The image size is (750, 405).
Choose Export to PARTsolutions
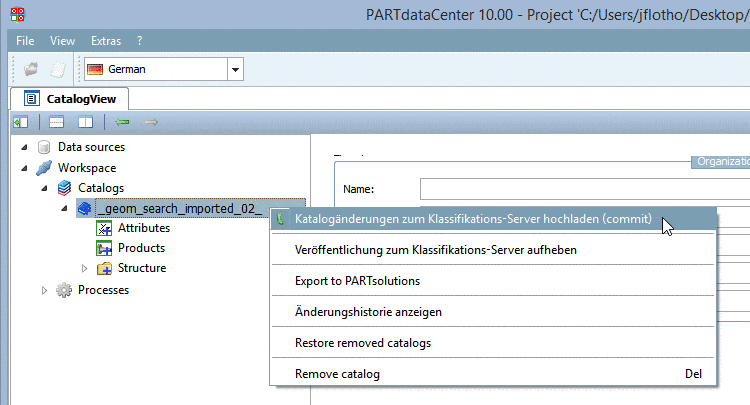493,281
